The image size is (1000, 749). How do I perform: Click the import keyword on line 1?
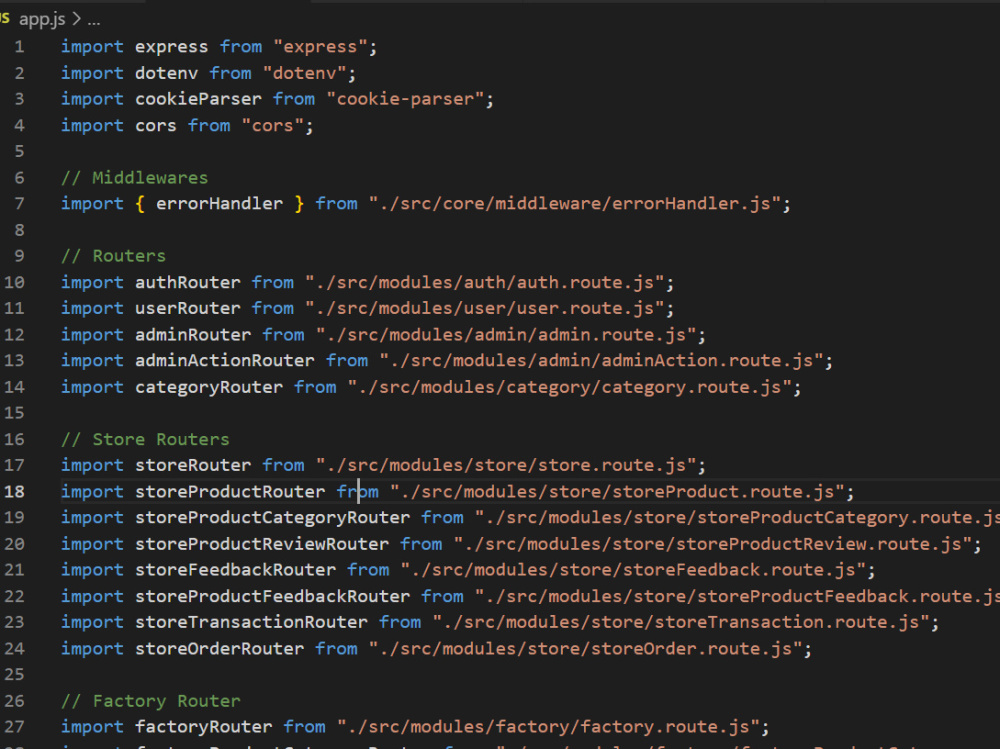pyautogui.click(x=92, y=47)
